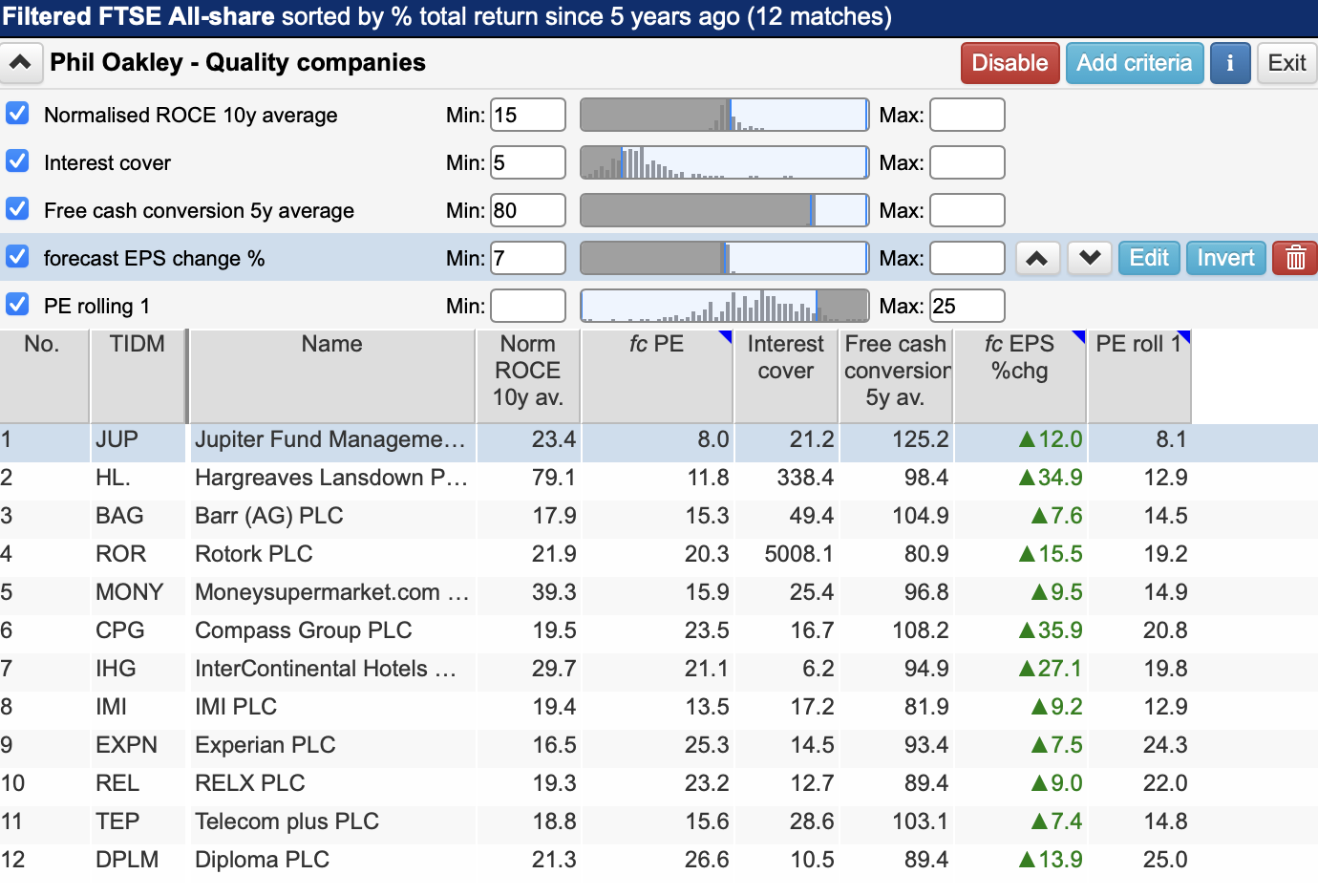Edit the forecast EPS change criterion
Viewport: 1318px width, 896px height.
point(1149,258)
